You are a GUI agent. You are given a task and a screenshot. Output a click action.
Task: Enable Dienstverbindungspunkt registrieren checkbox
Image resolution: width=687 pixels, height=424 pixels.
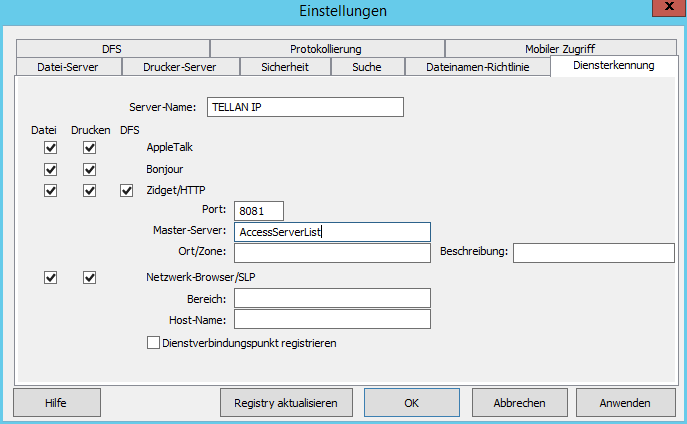[153, 343]
